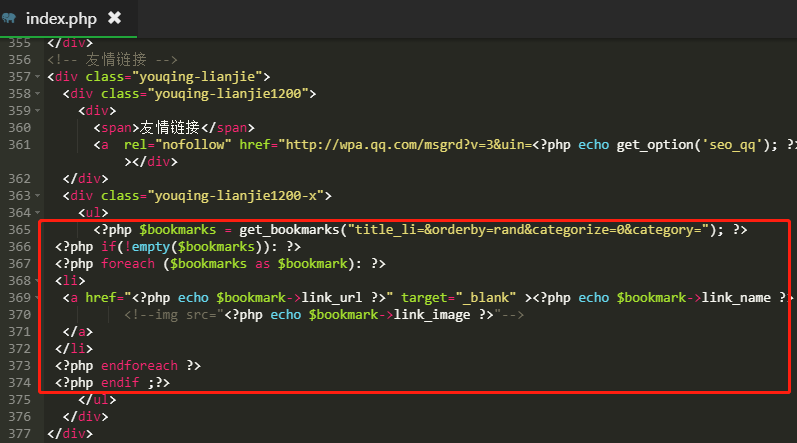Collapse the code fold at line 368
This screenshot has height=443, width=797.
click(38, 280)
